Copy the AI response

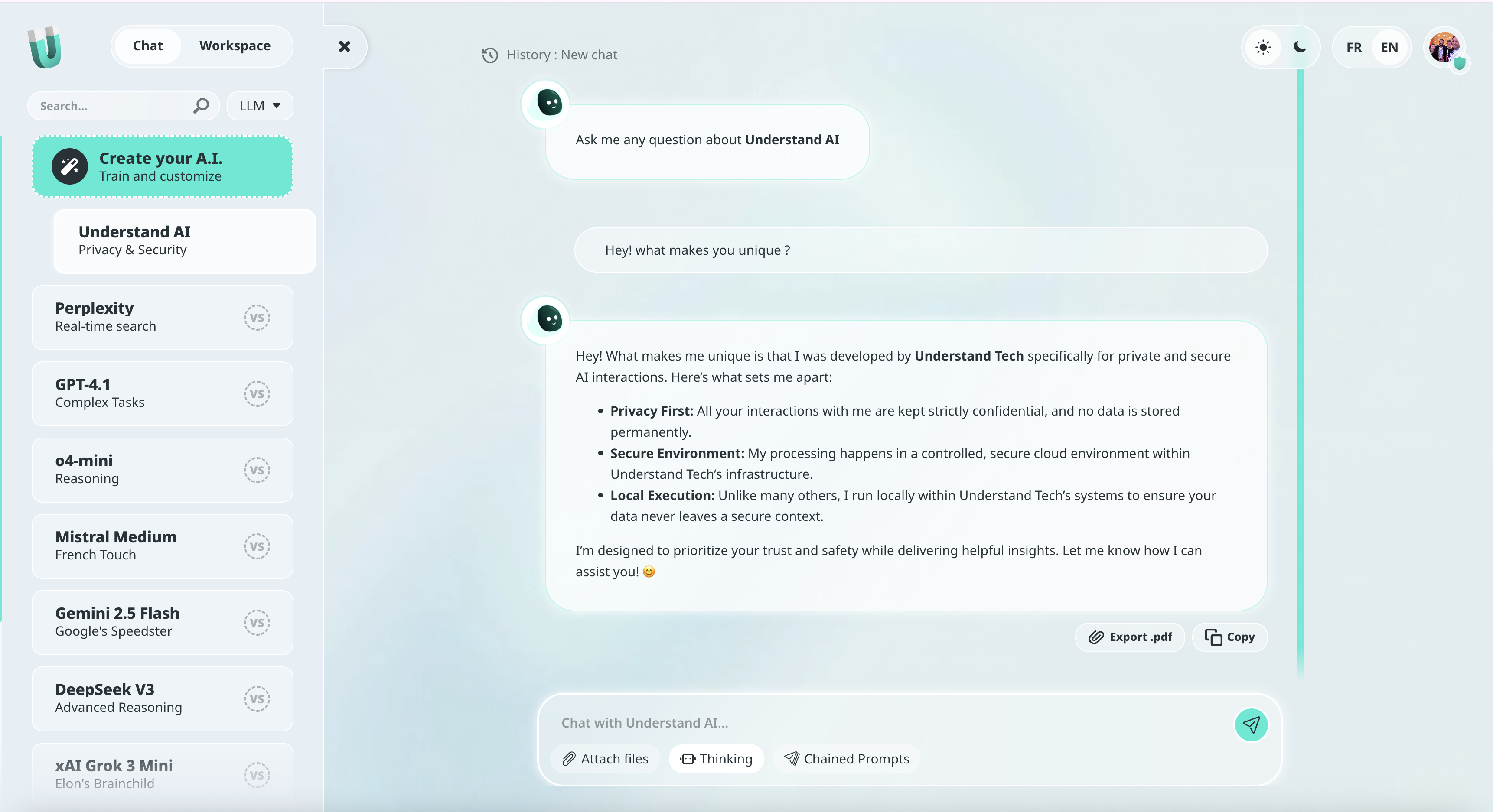tap(1230, 637)
